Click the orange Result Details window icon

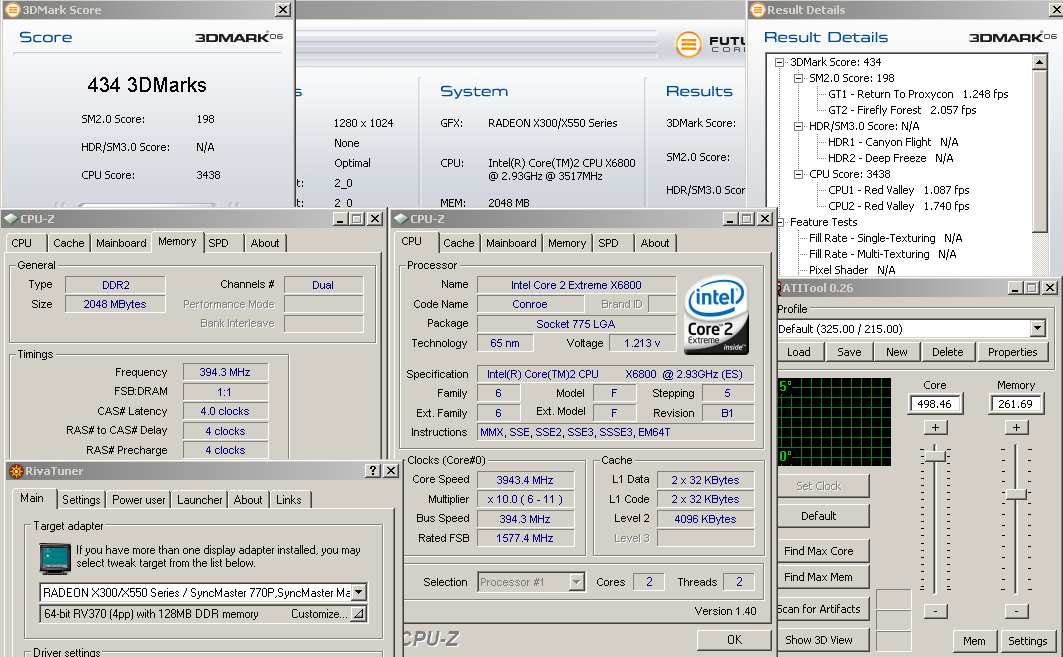[x=758, y=9]
